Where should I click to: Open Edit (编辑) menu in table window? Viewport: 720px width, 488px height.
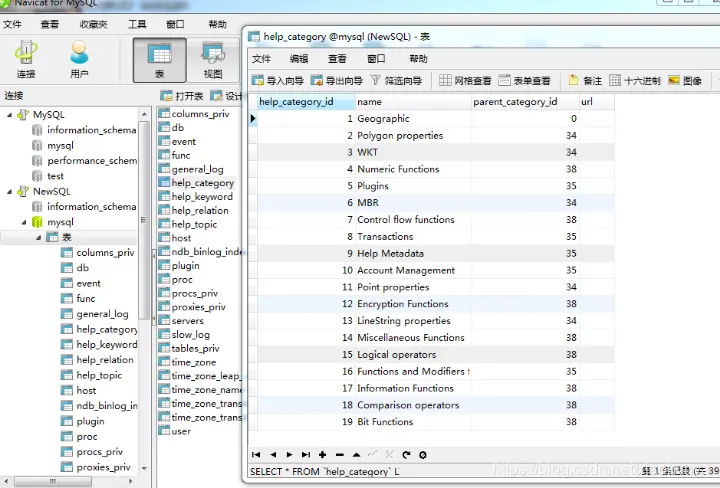(x=299, y=59)
